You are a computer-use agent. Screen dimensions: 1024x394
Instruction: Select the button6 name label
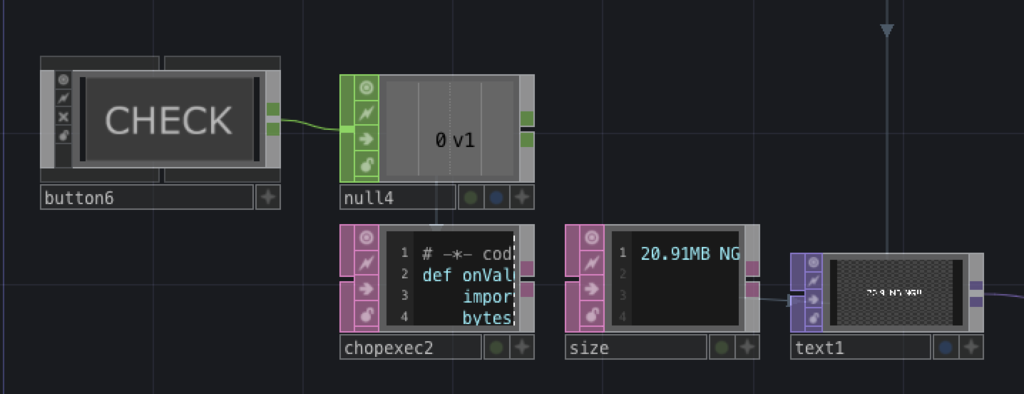(x=147, y=197)
